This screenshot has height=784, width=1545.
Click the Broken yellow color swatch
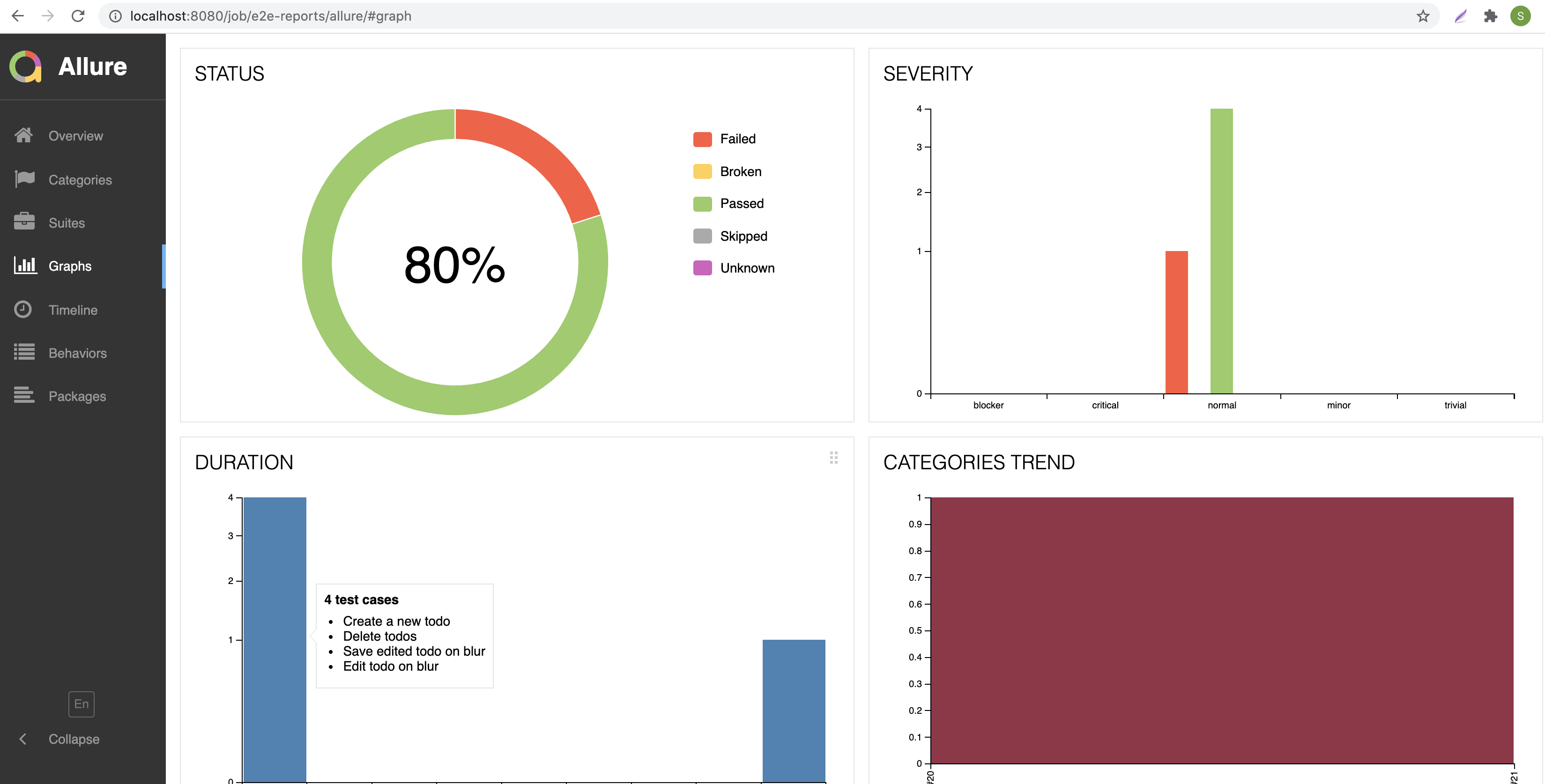[702, 171]
